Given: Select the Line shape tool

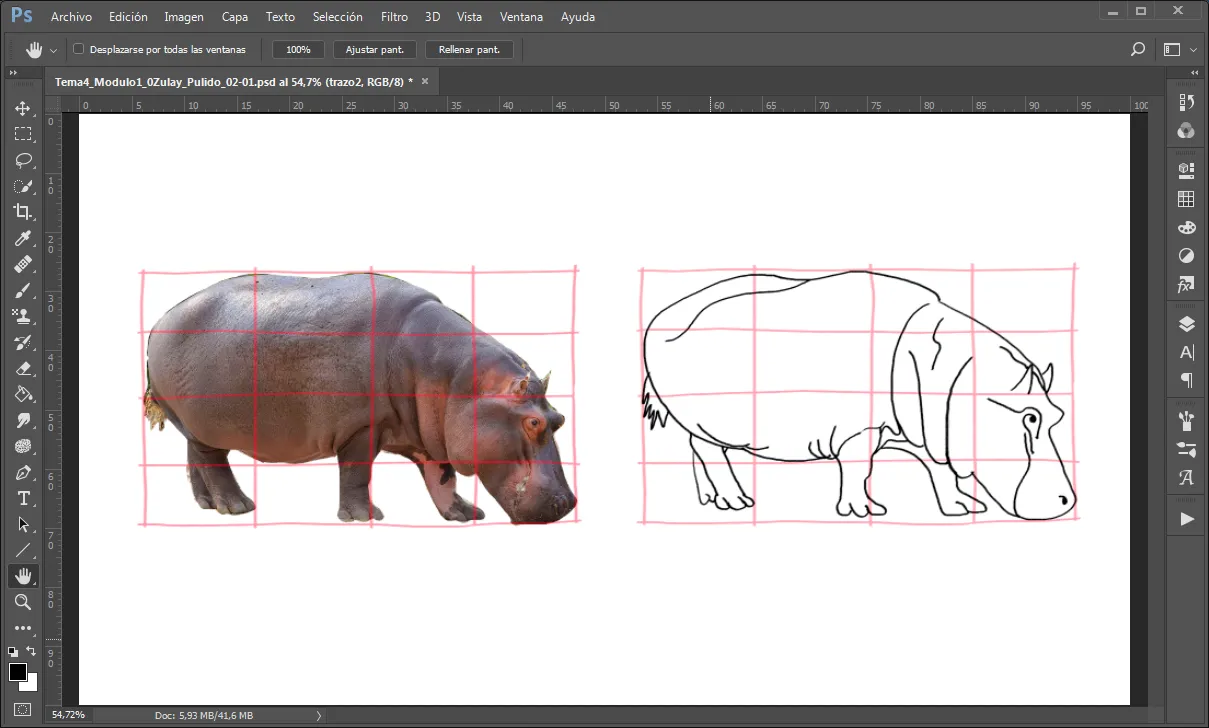Looking at the screenshot, I should (22, 550).
